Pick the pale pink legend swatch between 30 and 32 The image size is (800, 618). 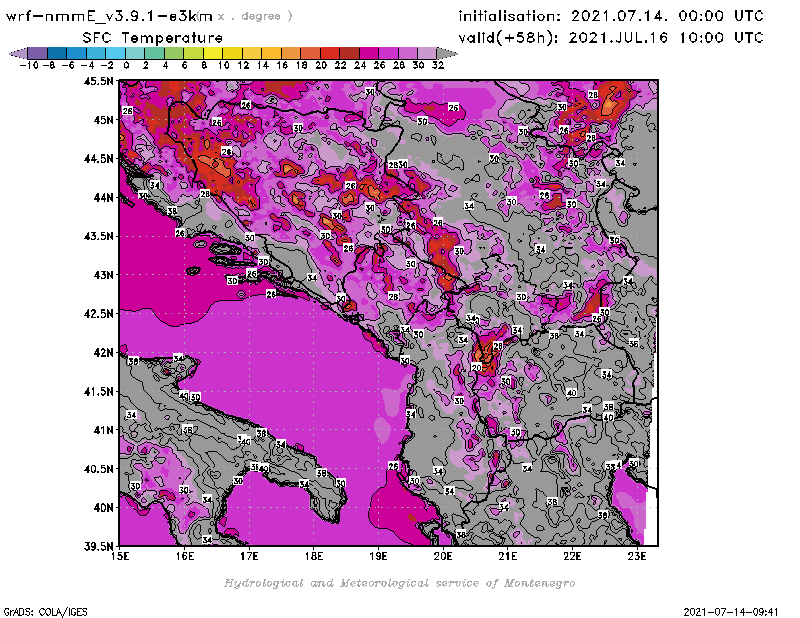pyautogui.click(x=427, y=53)
